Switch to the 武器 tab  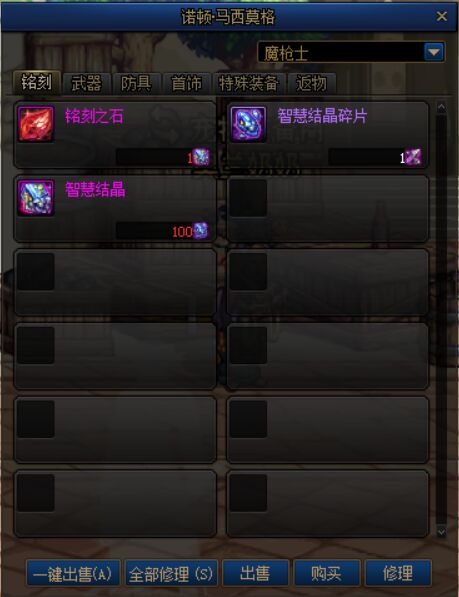pos(87,83)
